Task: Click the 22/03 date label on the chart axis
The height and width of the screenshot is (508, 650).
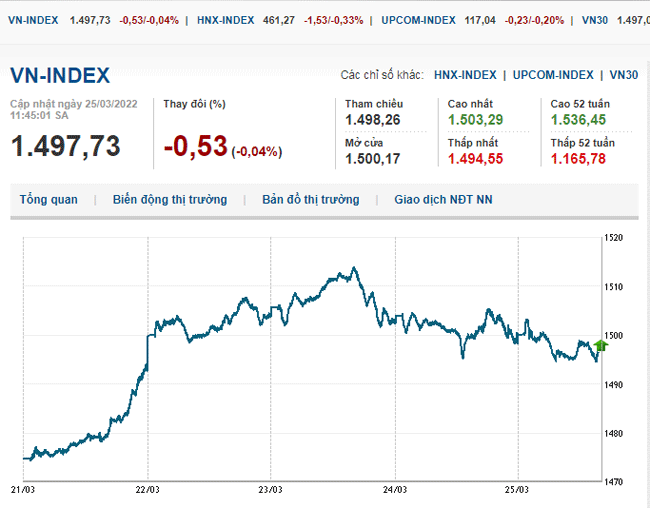Action: click(x=147, y=490)
